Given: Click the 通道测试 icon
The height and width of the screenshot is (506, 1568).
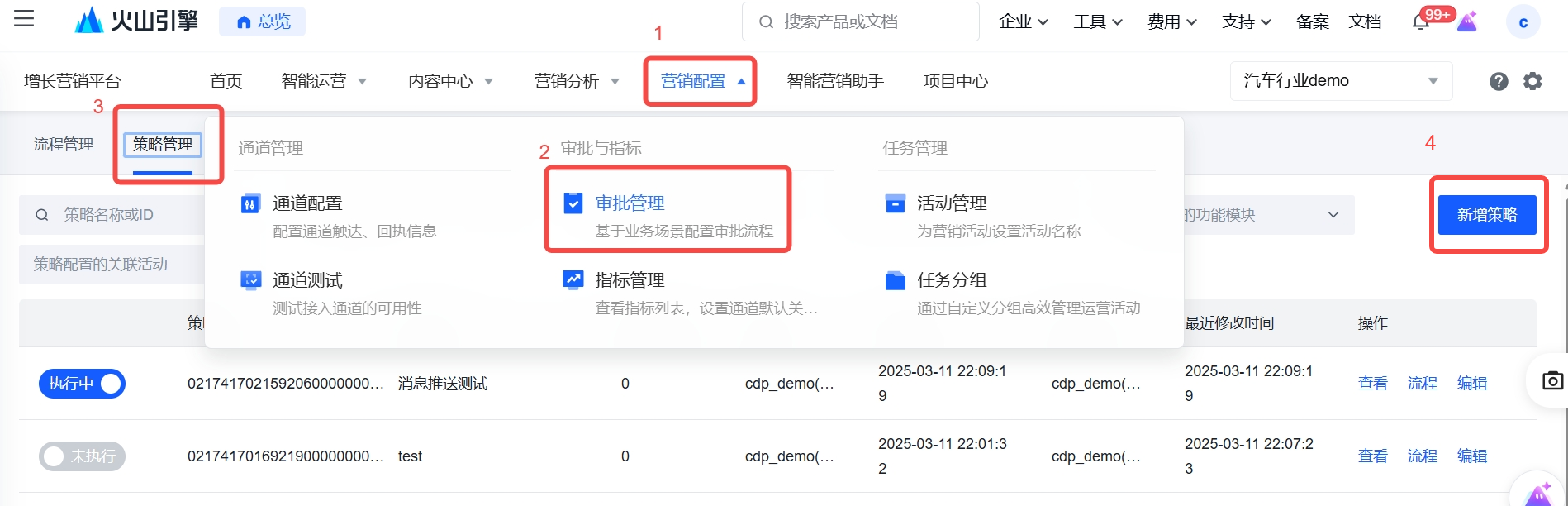Looking at the screenshot, I should pyautogui.click(x=250, y=280).
